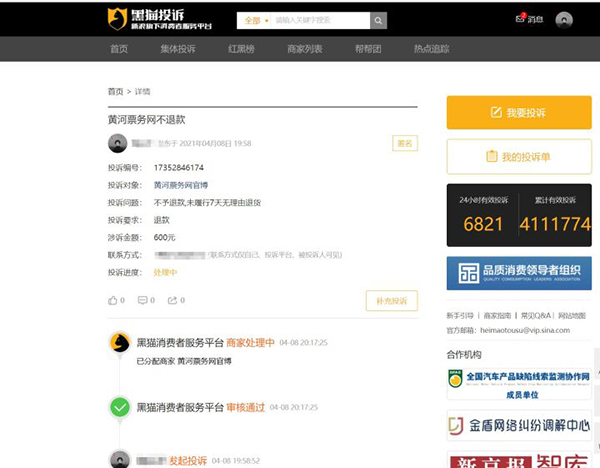Click the 黄河票务网不退款 complaint title

pyautogui.click(x=147, y=120)
